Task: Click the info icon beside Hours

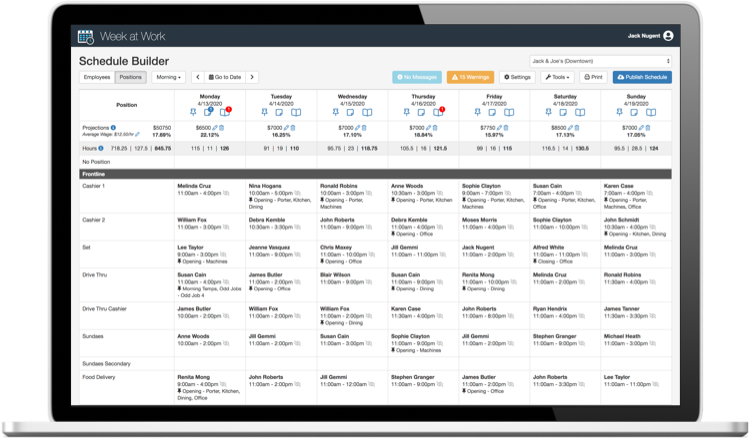Action: (x=100, y=147)
